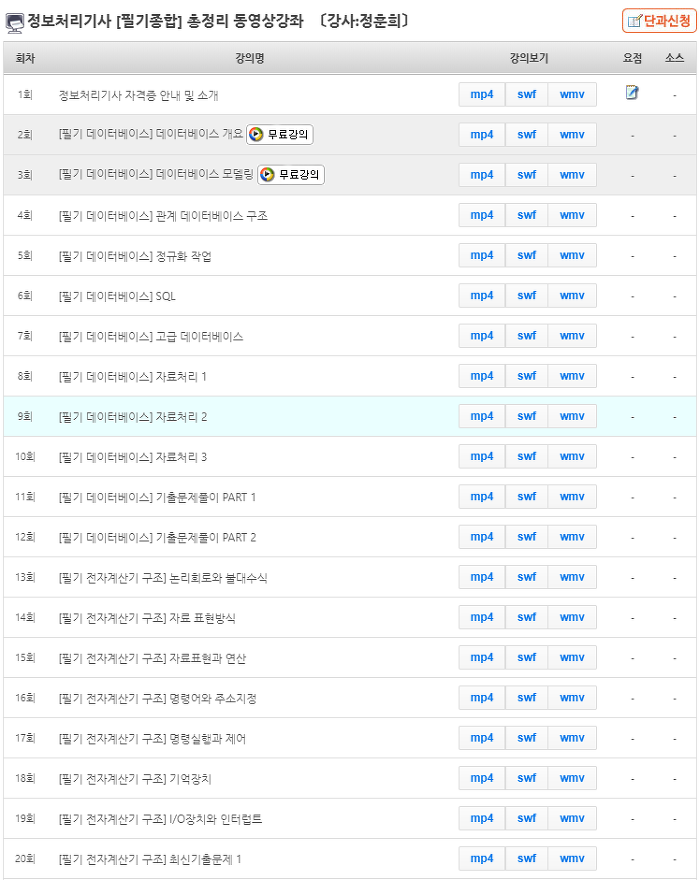The width and height of the screenshot is (700, 880).
Task: Open wmv for lecture 15회 자료표현과 연산
Action: click(572, 658)
